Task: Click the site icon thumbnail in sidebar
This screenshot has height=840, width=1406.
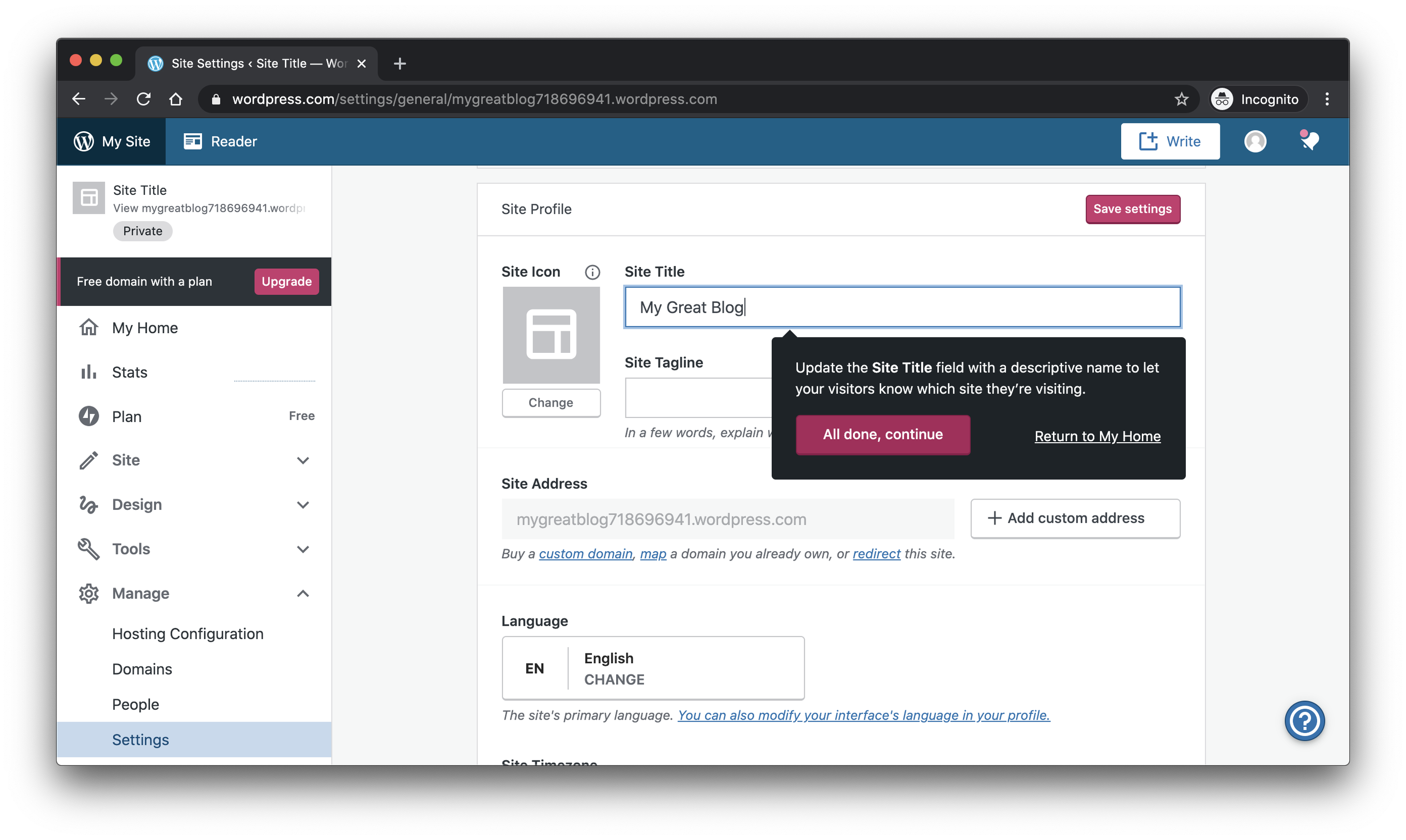Action: click(89, 197)
